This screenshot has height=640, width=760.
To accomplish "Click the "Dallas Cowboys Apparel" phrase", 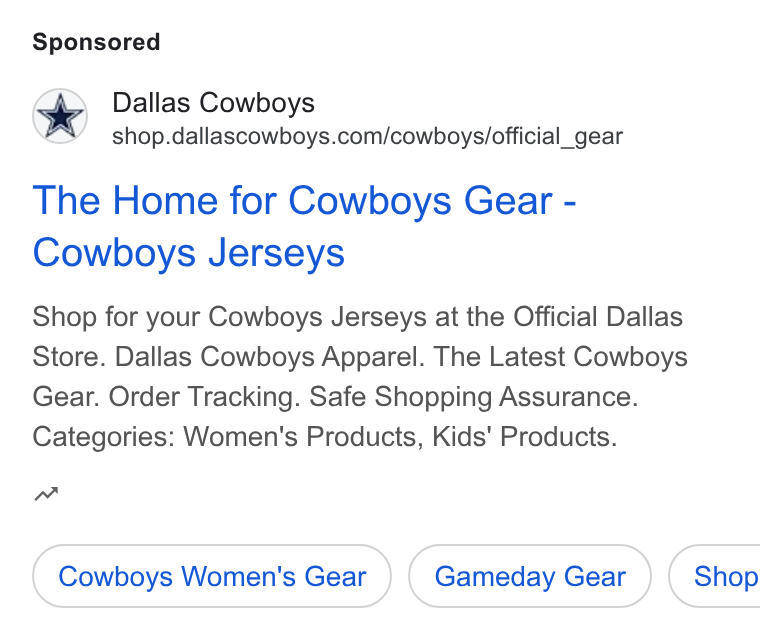I will coord(269,357).
